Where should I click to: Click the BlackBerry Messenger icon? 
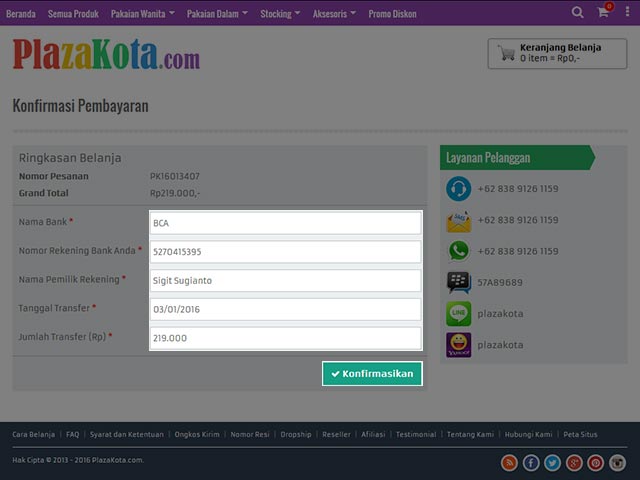tap(458, 282)
